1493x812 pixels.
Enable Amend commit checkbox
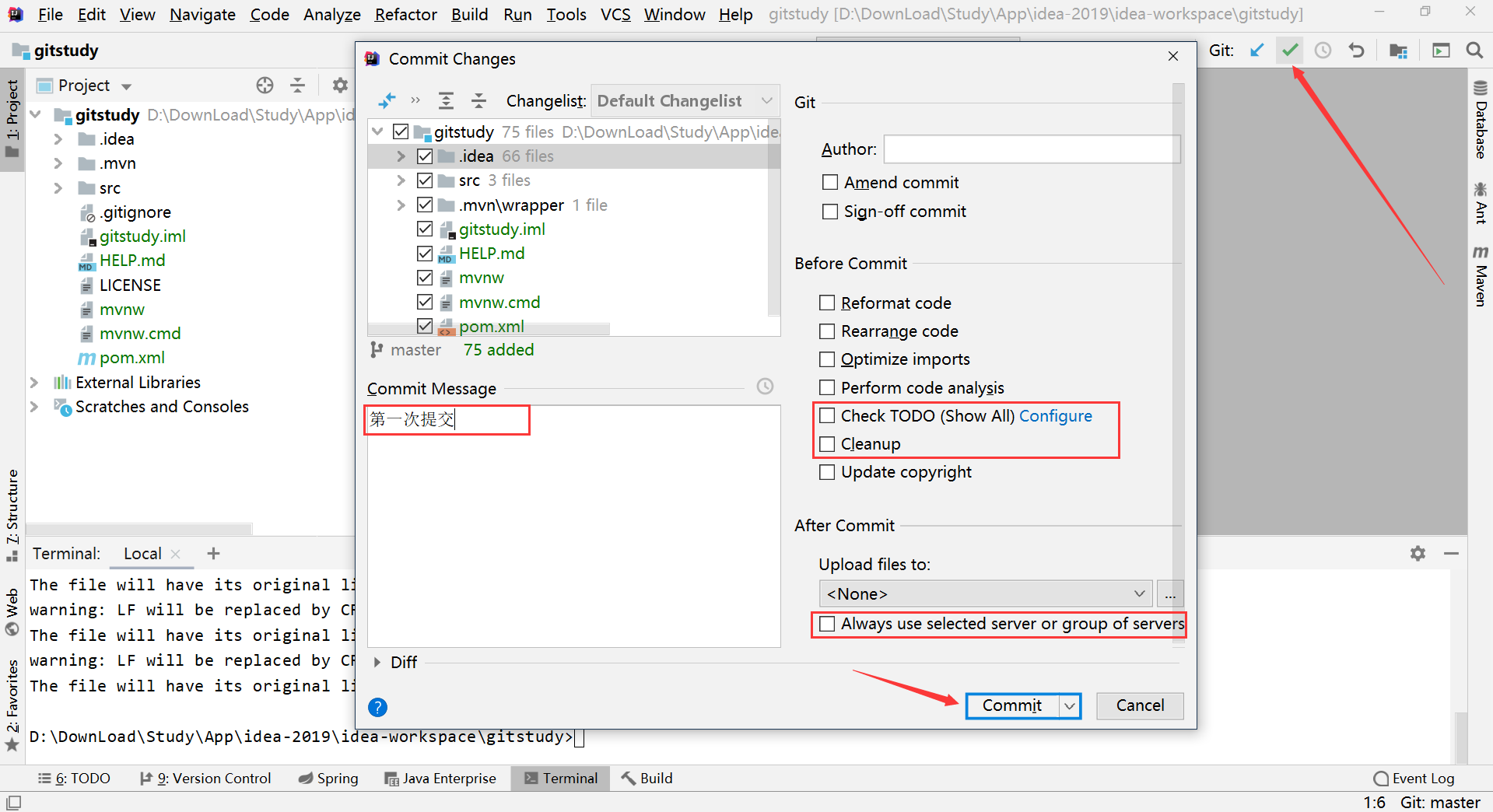click(830, 182)
